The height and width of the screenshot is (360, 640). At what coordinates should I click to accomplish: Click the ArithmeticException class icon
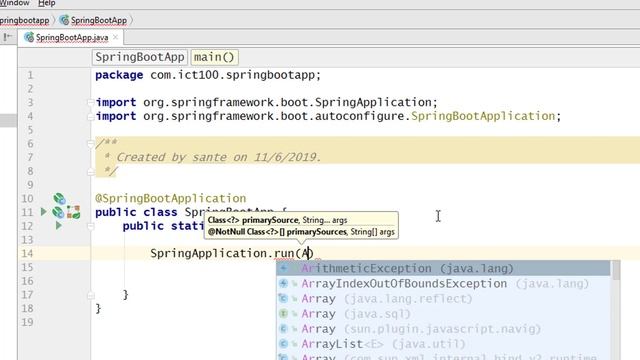tap(284, 269)
